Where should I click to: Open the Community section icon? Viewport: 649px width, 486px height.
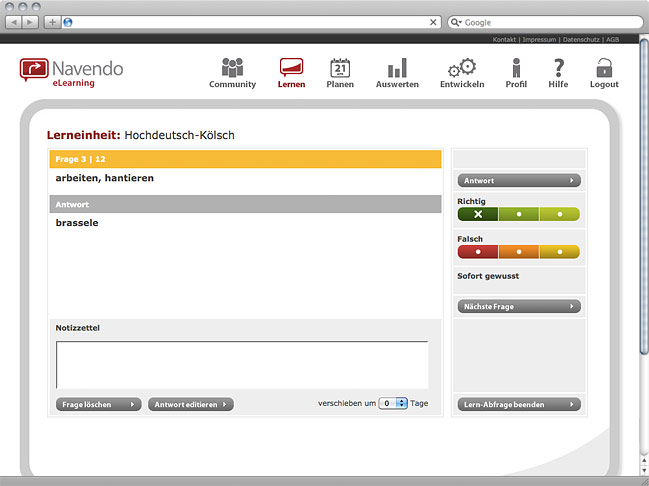tap(232, 67)
